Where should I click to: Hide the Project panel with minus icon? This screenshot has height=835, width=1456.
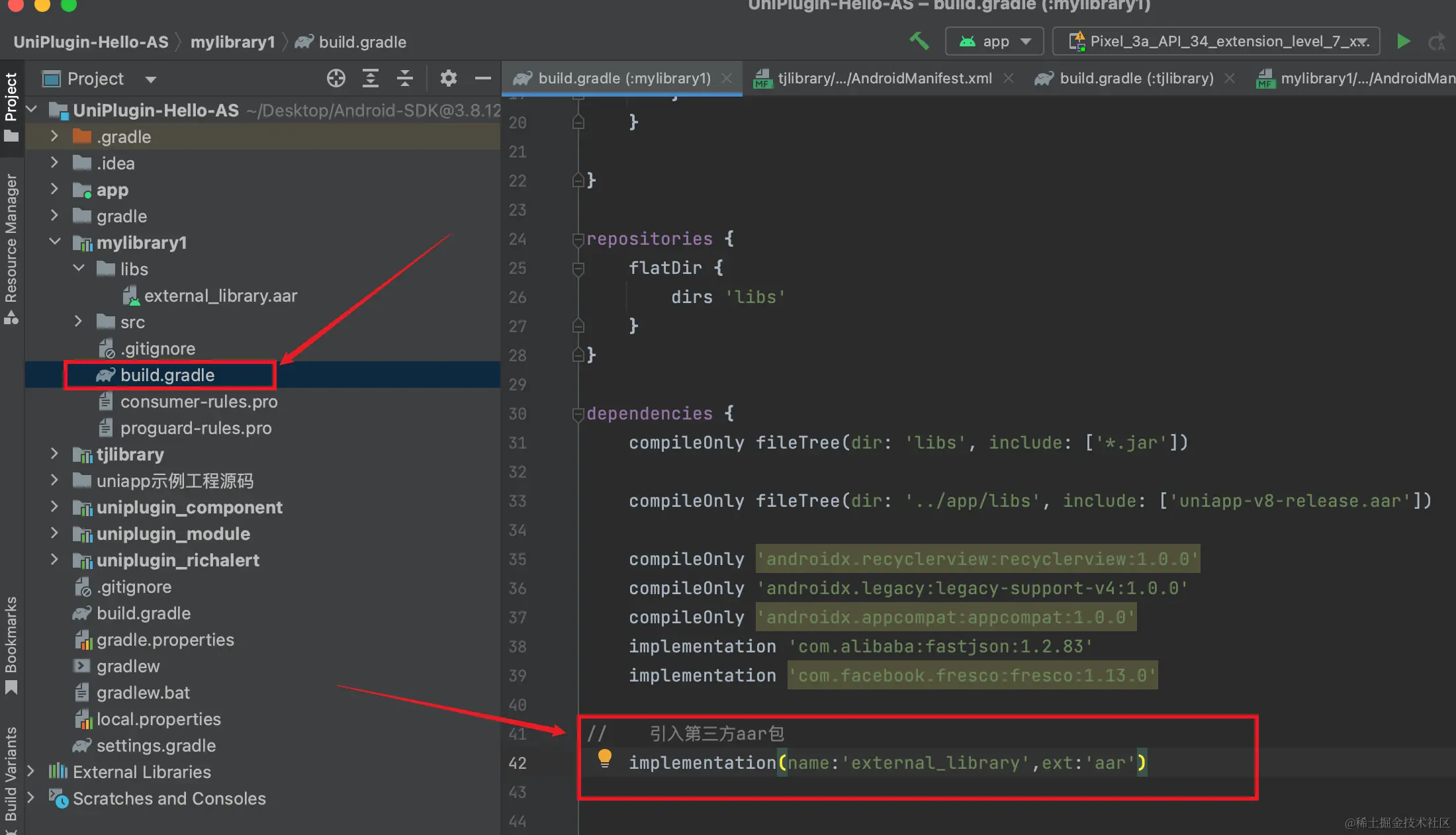(x=483, y=78)
